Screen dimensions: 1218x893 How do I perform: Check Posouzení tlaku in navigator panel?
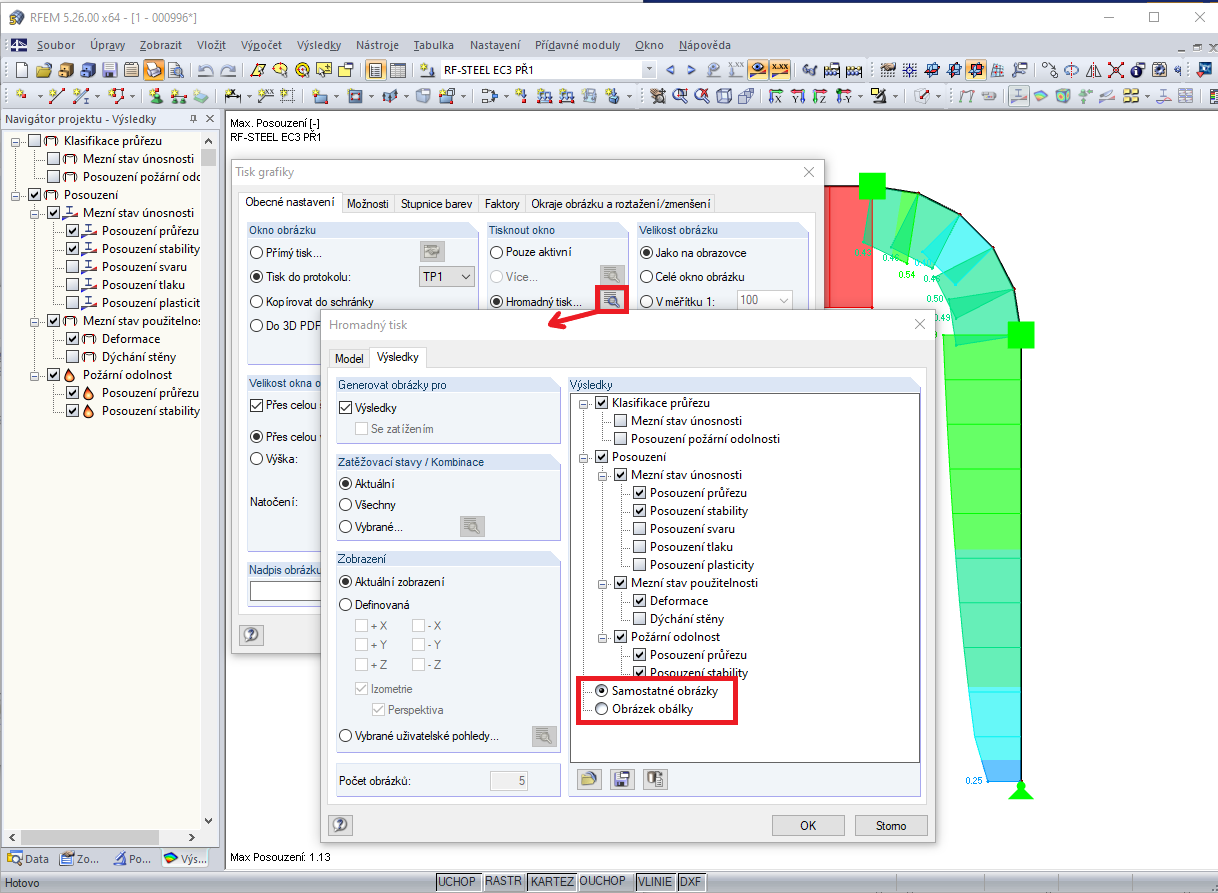click(72, 285)
